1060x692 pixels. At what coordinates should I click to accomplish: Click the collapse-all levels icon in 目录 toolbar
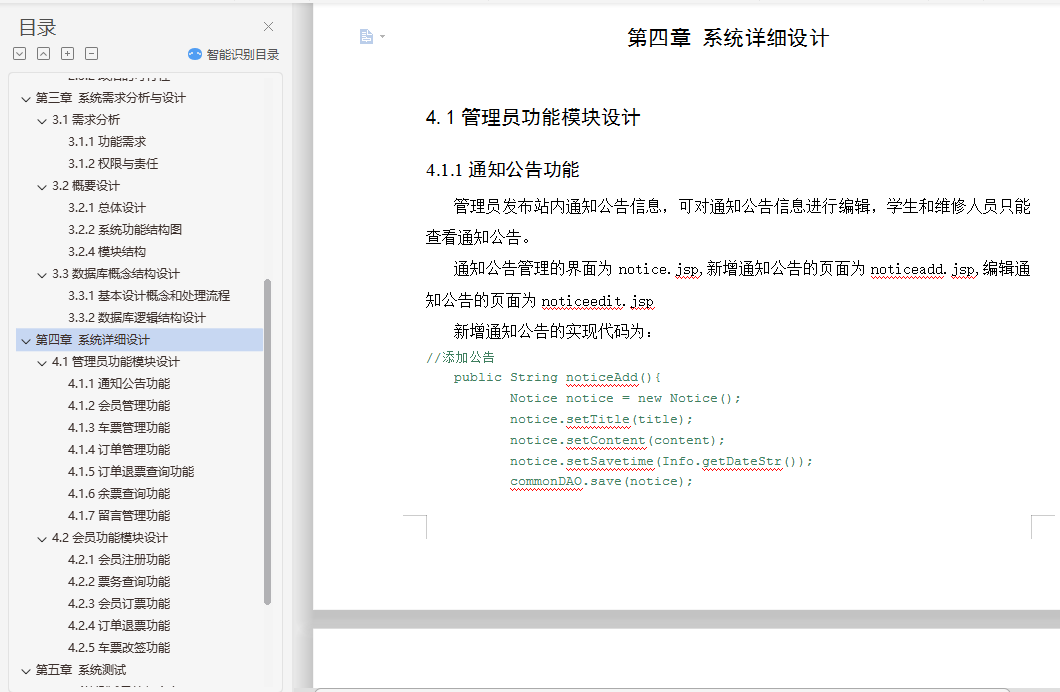click(x=43, y=53)
